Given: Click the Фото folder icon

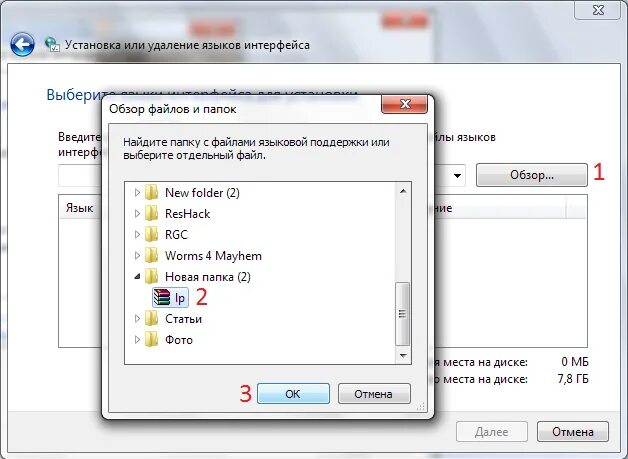Looking at the screenshot, I should [151, 340].
